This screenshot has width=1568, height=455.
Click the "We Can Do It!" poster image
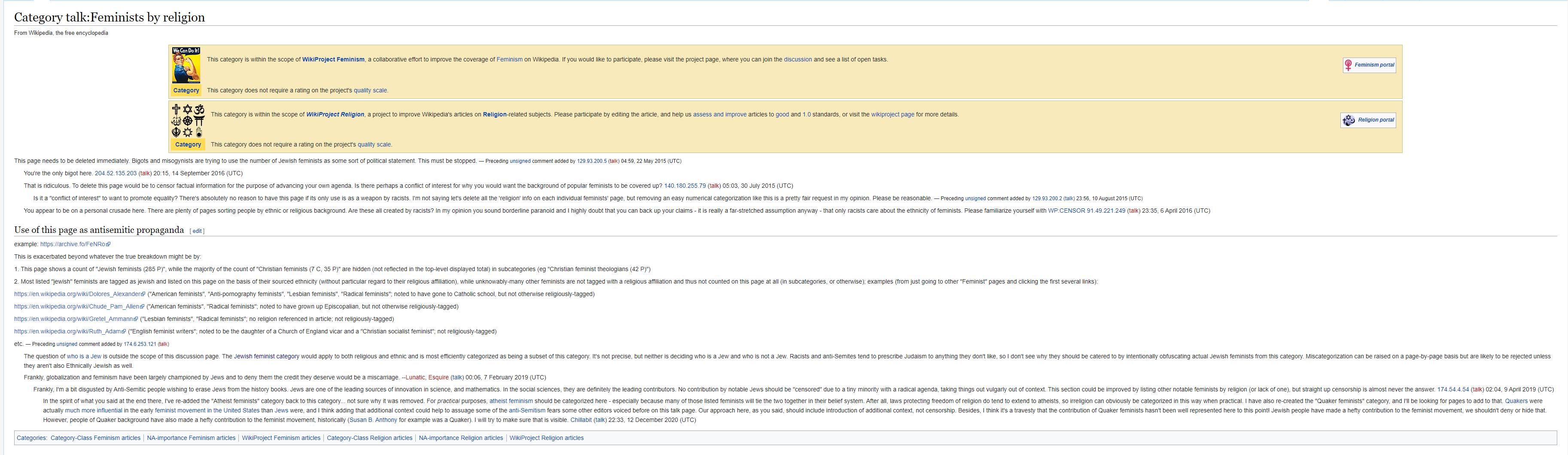[x=186, y=65]
